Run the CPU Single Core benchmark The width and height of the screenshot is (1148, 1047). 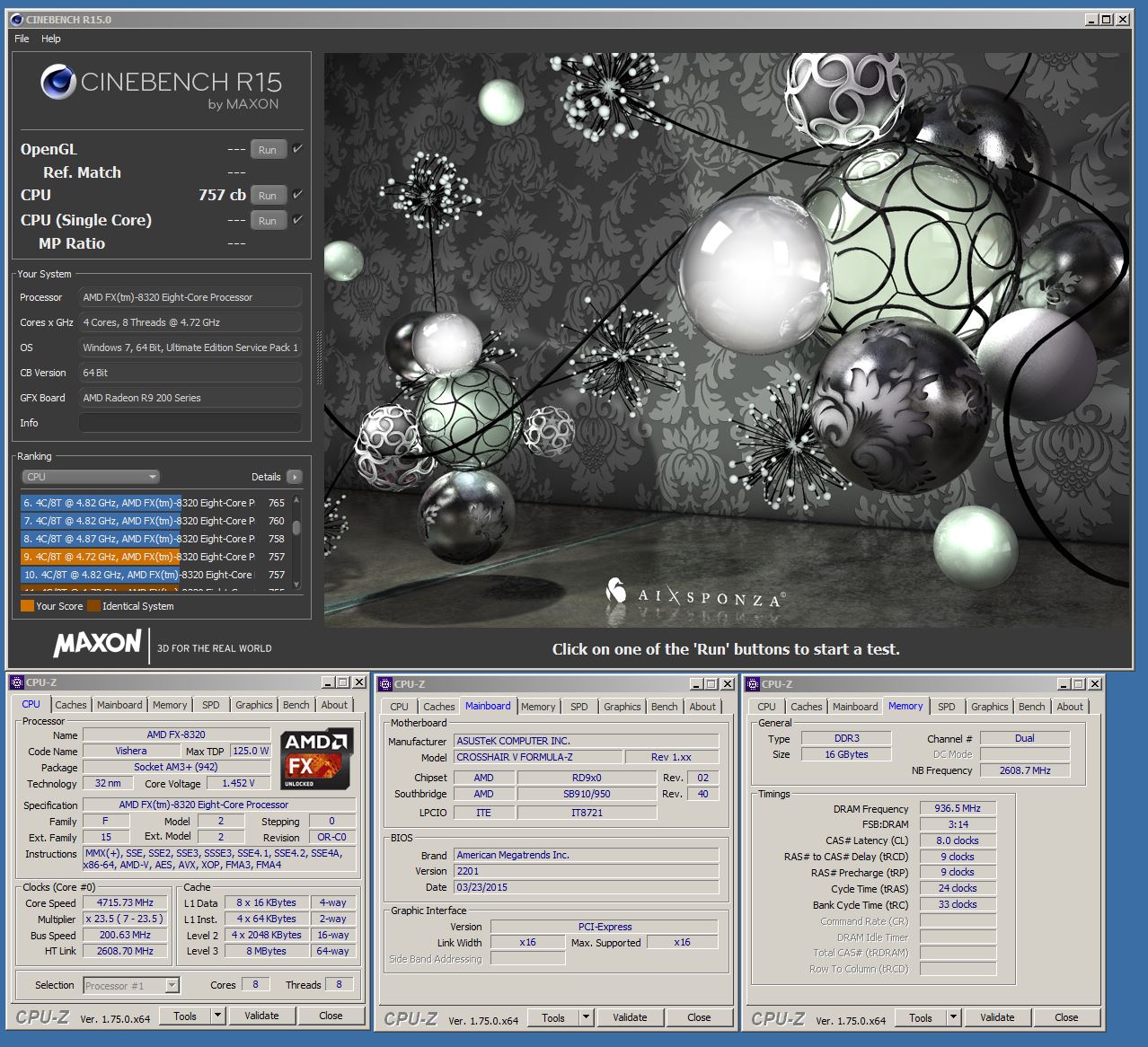268,221
